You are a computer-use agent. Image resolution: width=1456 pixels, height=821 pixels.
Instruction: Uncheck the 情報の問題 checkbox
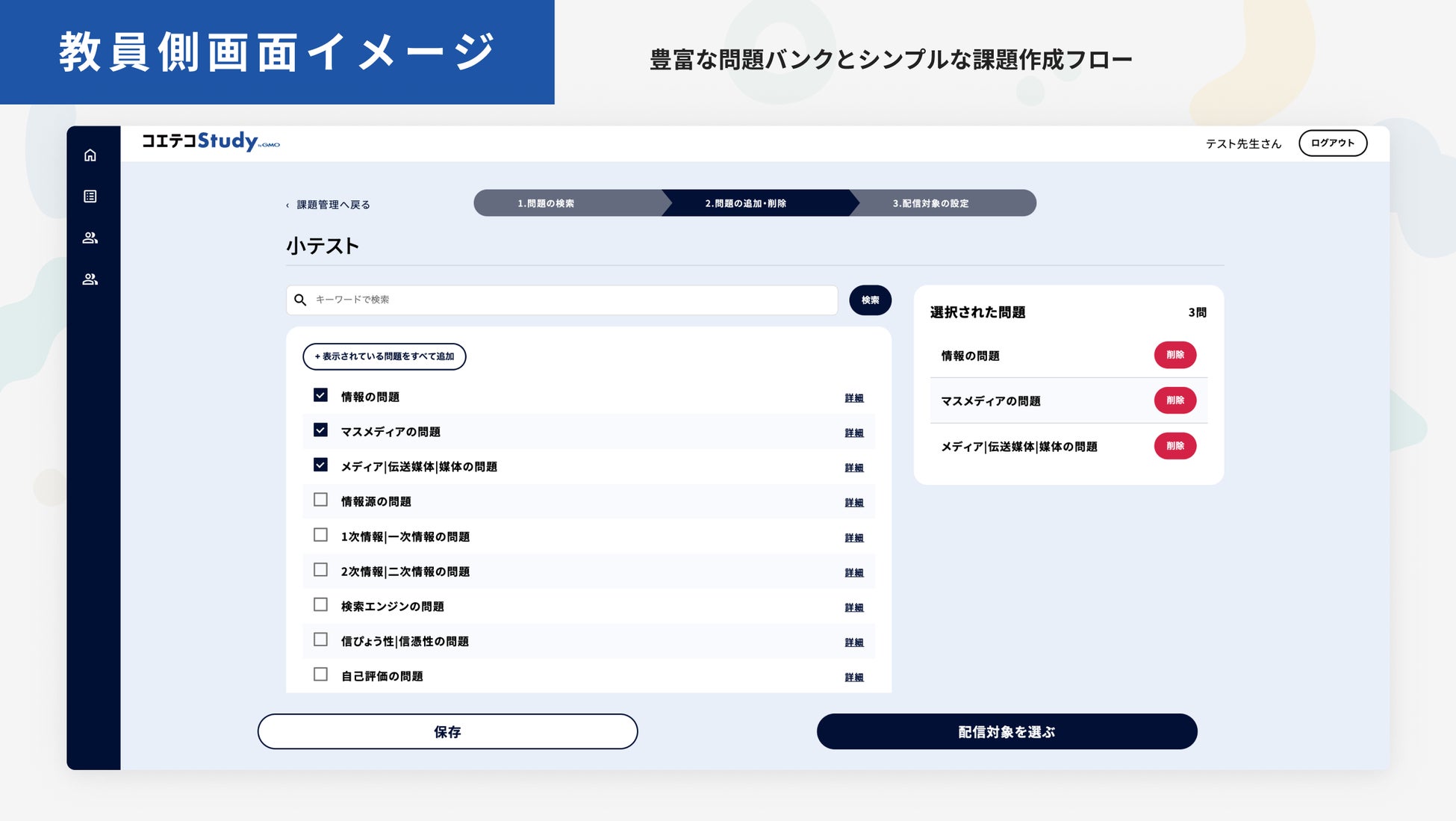(x=320, y=395)
